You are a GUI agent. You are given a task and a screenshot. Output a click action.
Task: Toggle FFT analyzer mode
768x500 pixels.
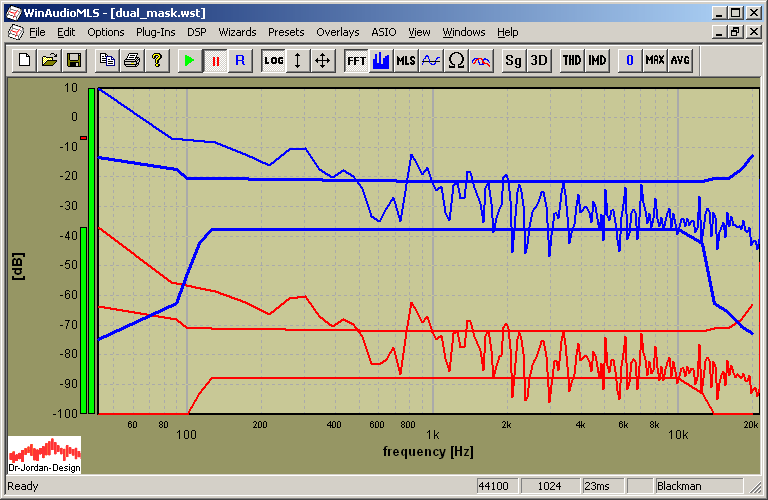click(x=356, y=60)
